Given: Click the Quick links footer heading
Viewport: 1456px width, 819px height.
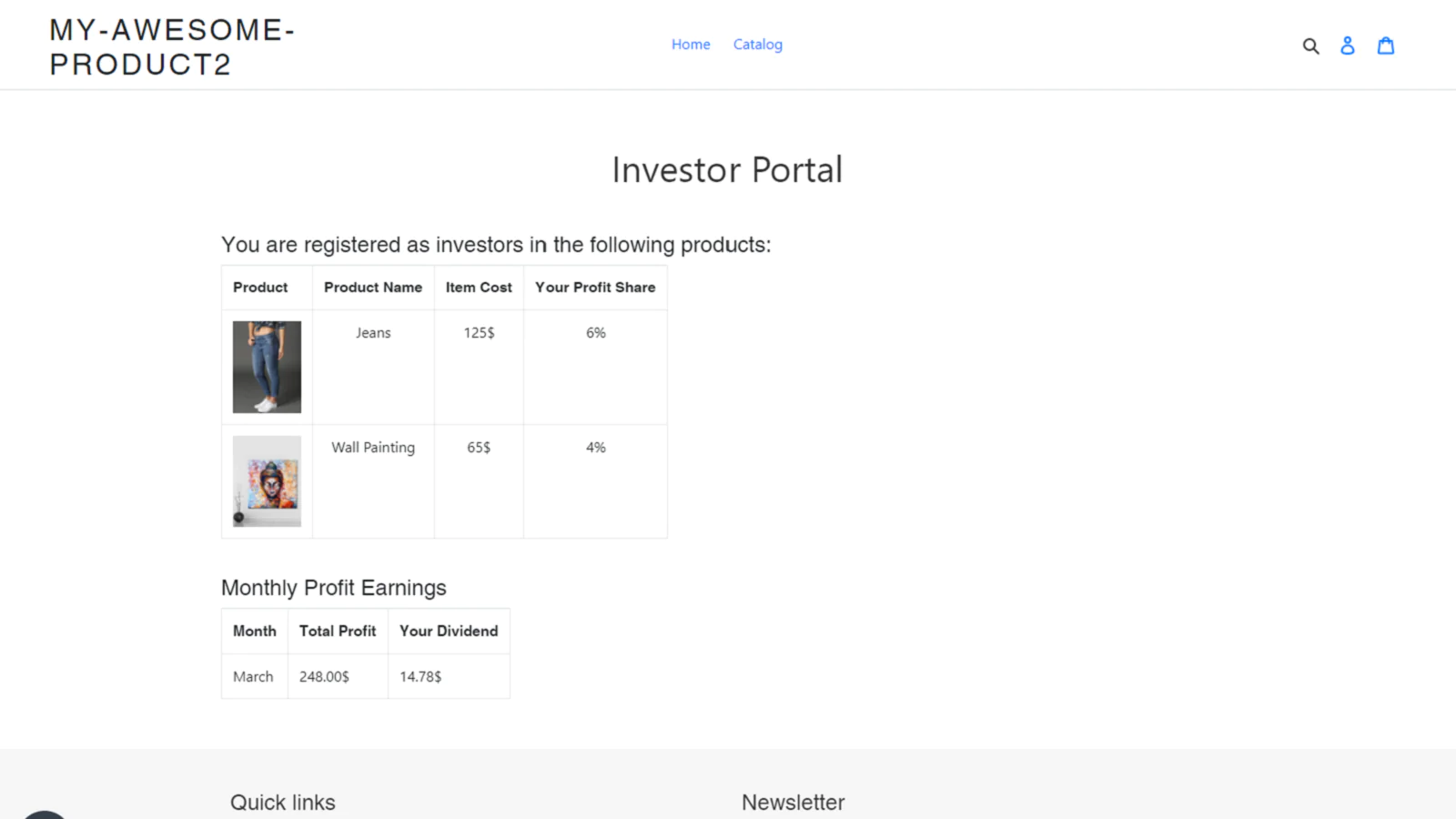Looking at the screenshot, I should pos(283,803).
